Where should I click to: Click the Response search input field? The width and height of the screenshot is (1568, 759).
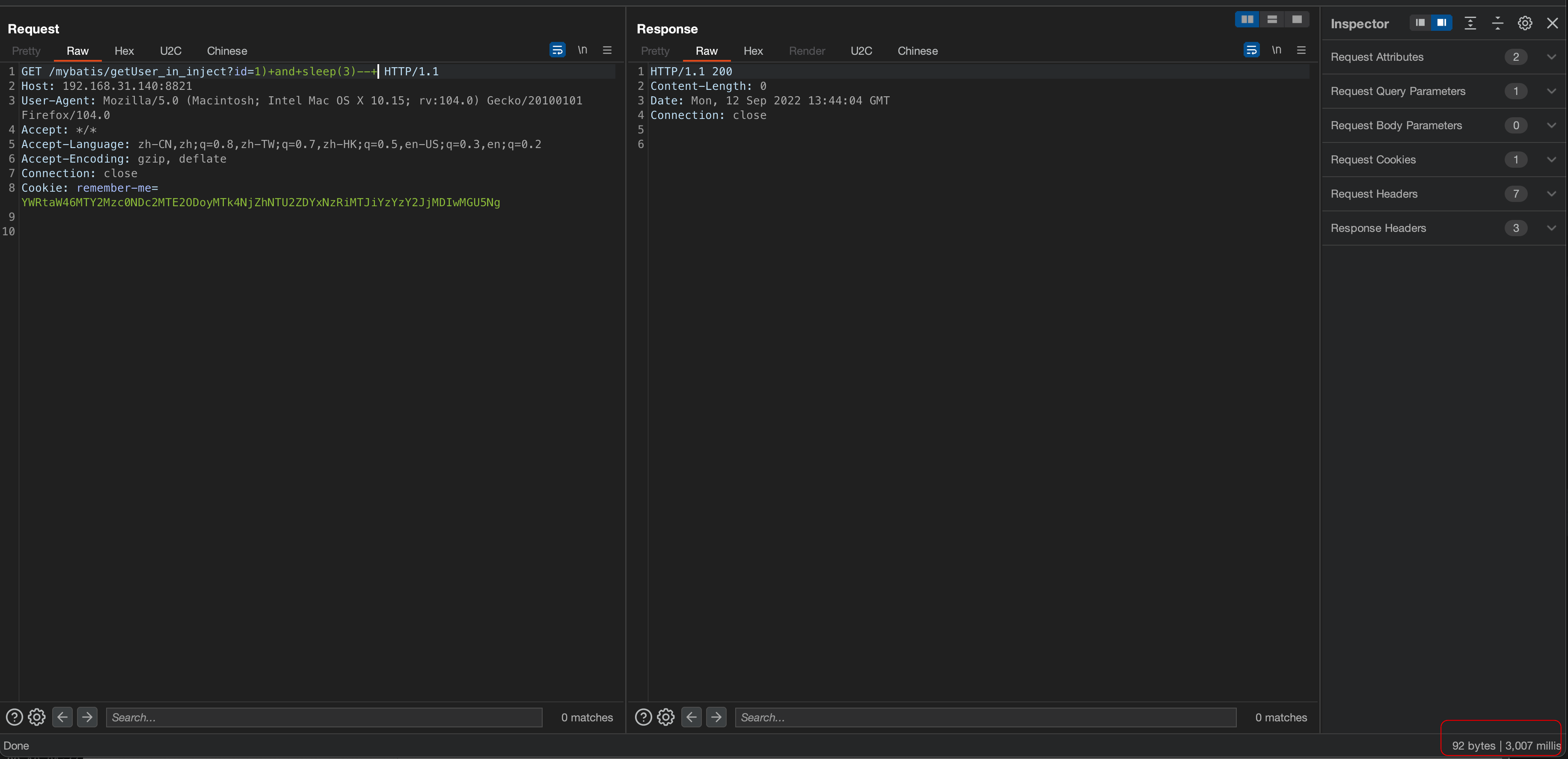tap(985, 717)
